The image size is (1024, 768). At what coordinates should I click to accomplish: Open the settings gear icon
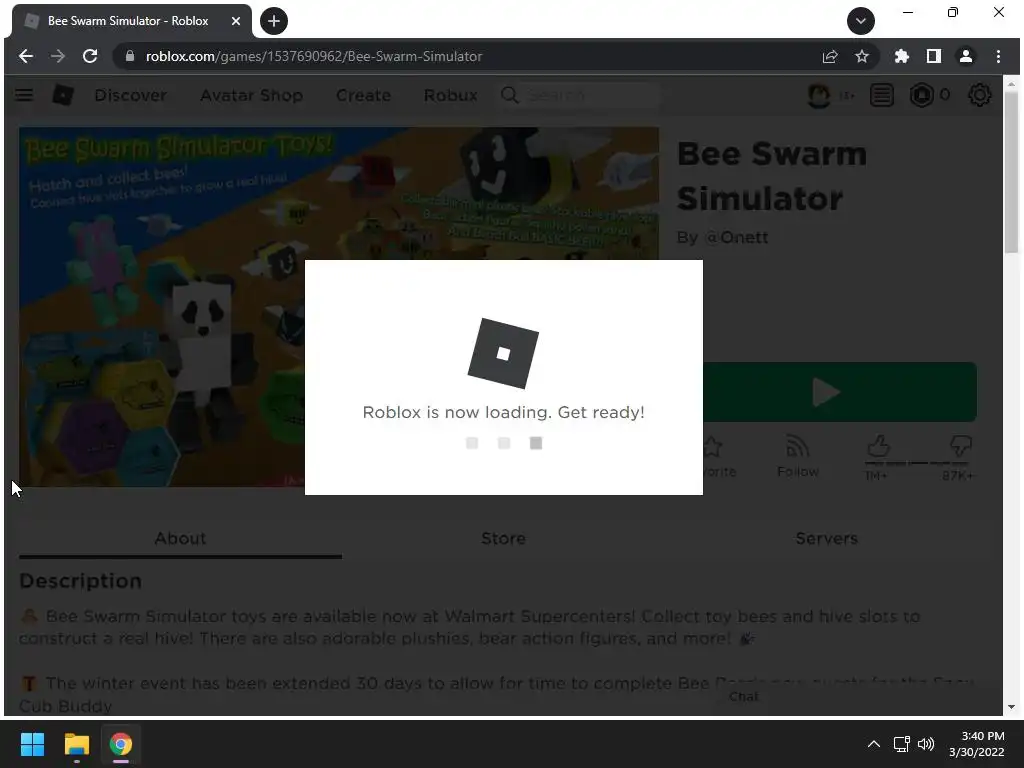(x=980, y=95)
